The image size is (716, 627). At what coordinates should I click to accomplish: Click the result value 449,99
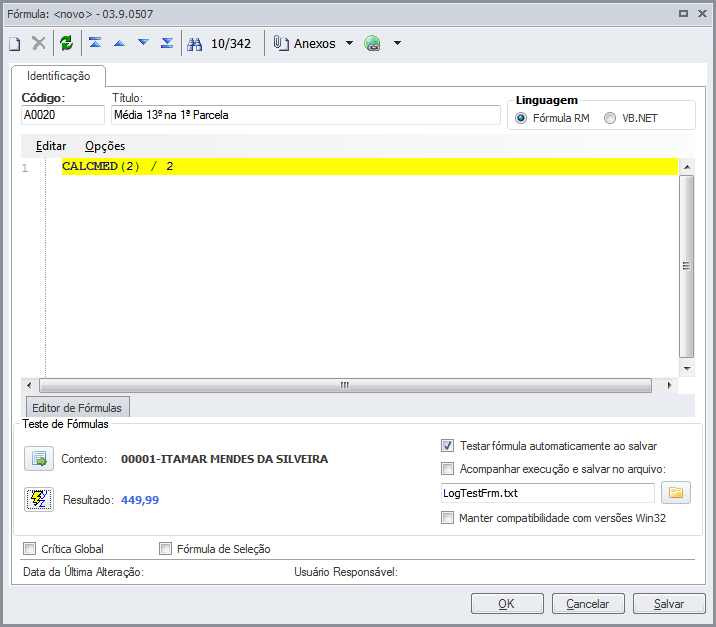pyautogui.click(x=140, y=500)
